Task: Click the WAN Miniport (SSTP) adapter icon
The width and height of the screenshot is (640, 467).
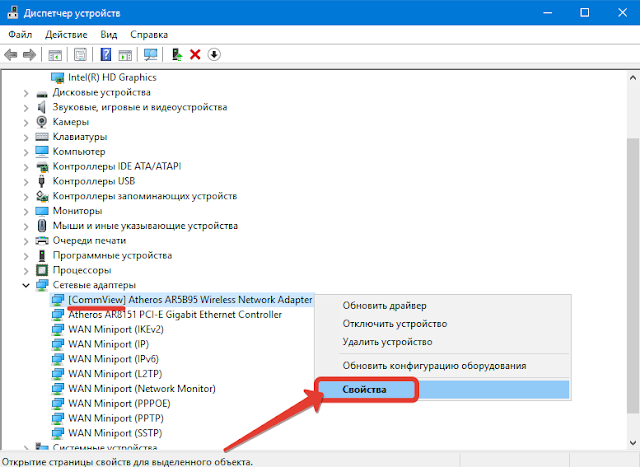Action: [x=58, y=433]
